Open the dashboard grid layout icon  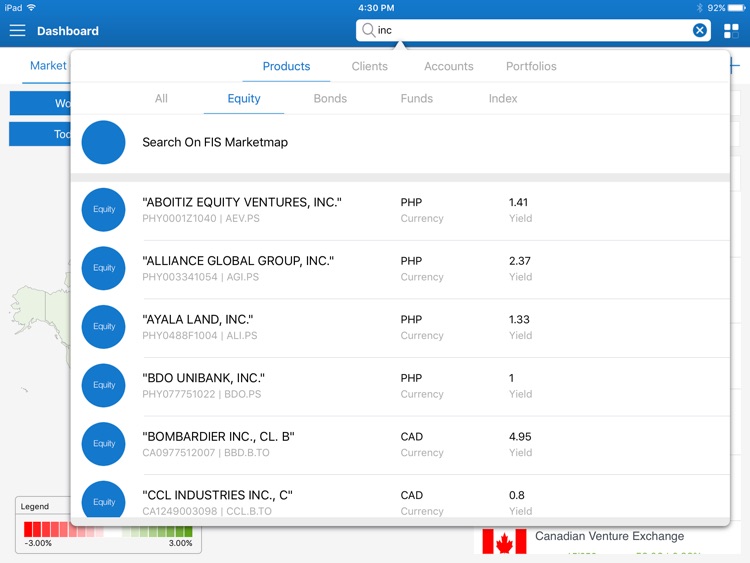point(731,31)
